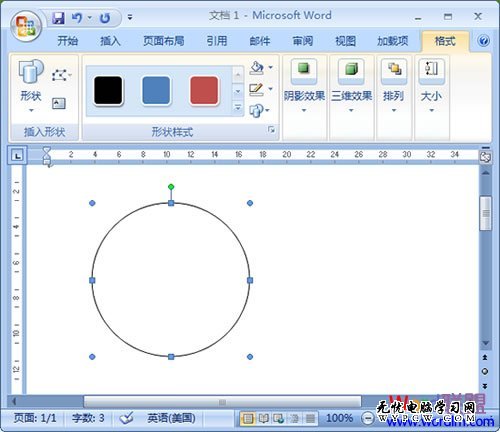Open the change shape dropdown
This screenshot has height=432, width=500.
(259, 110)
